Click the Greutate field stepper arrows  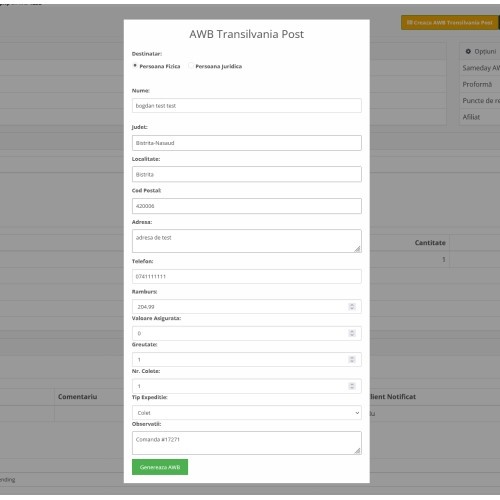pos(352,359)
